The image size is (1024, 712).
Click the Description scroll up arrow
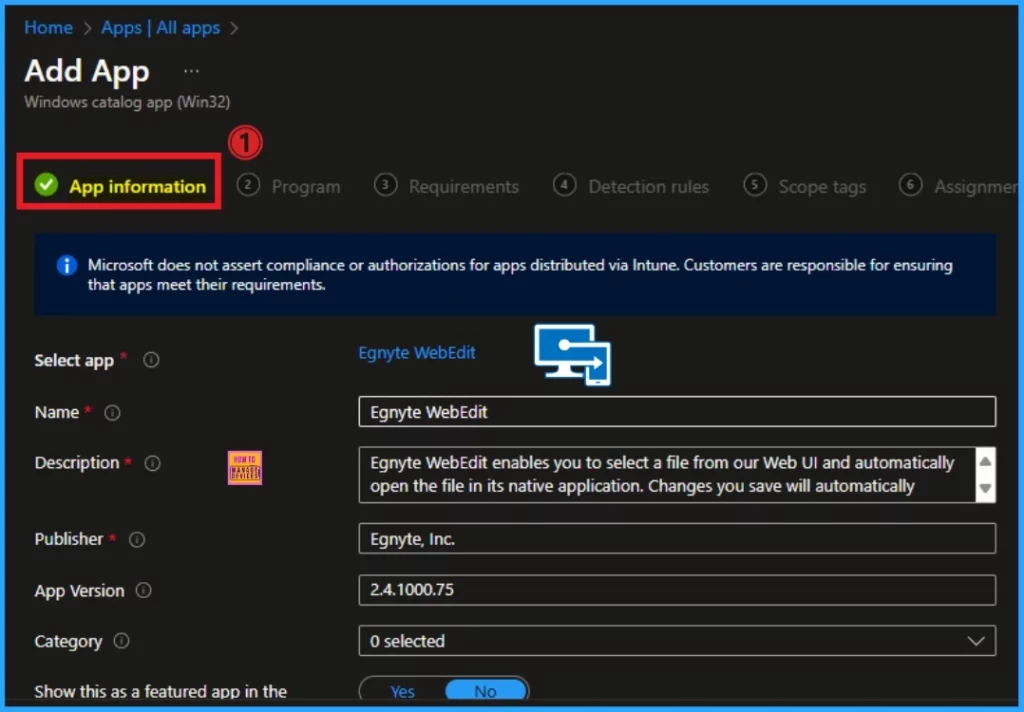(x=985, y=461)
